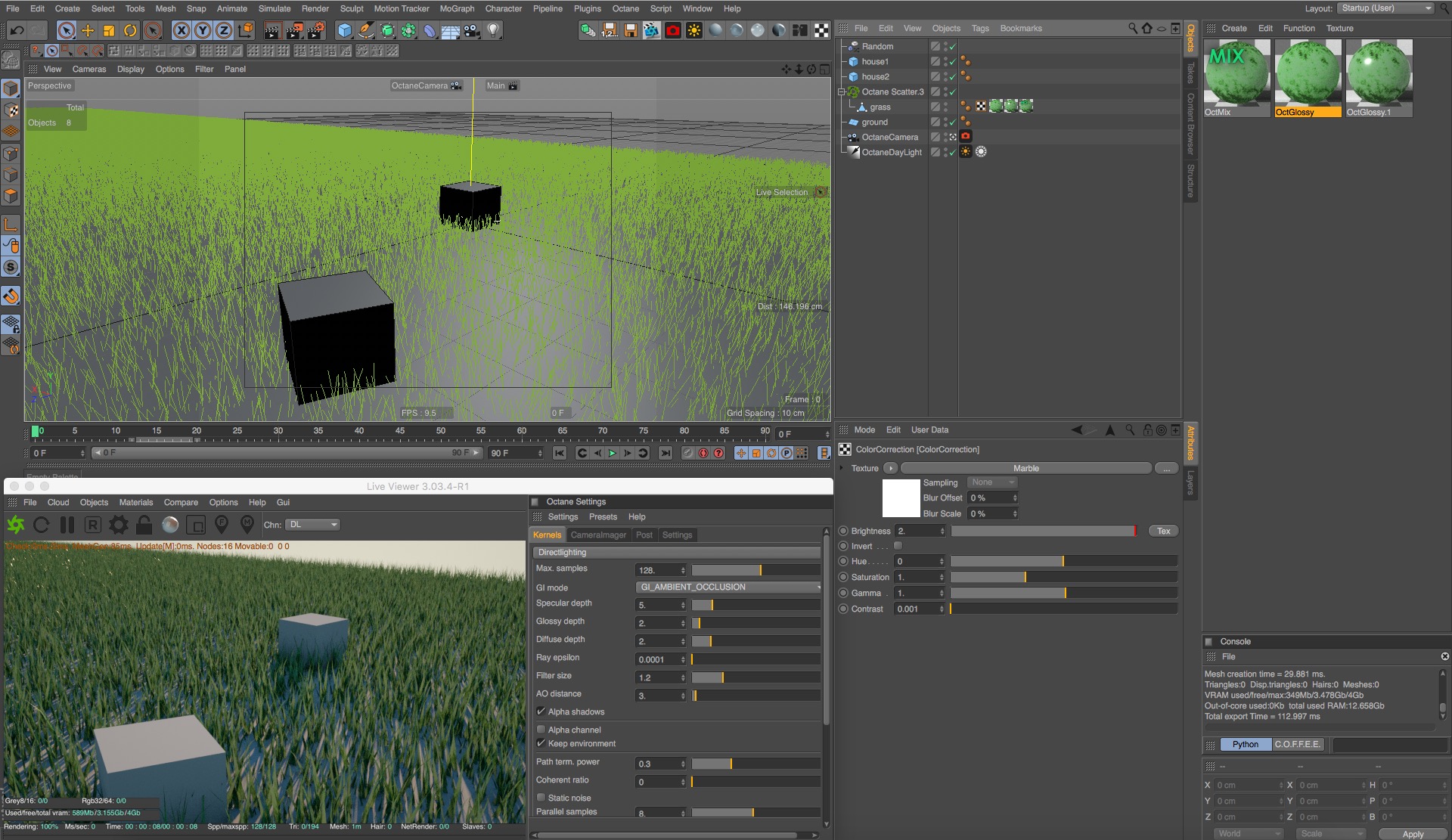1452x840 pixels.
Task: Open the MoGraph menu
Action: coord(457,8)
